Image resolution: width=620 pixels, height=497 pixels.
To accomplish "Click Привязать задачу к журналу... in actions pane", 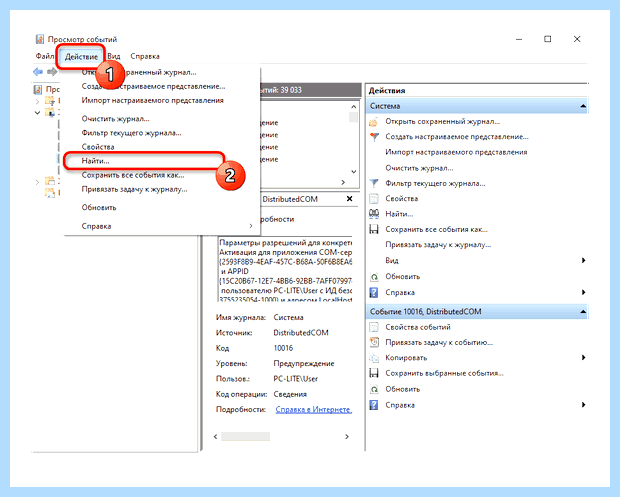I will click(438, 245).
